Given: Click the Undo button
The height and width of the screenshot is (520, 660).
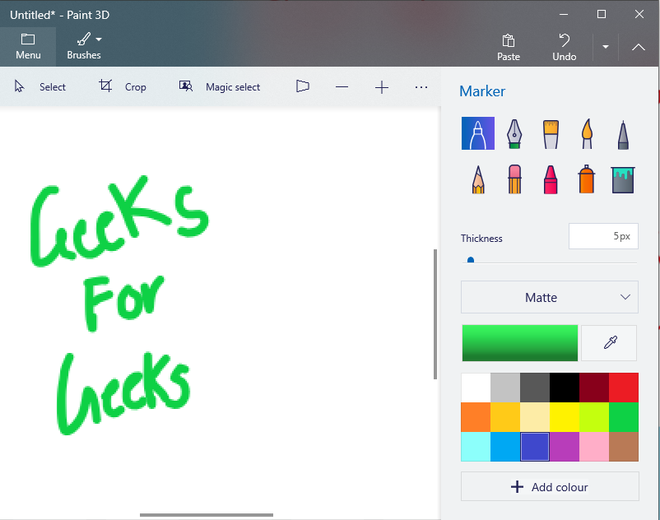Looking at the screenshot, I should (x=564, y=48).
